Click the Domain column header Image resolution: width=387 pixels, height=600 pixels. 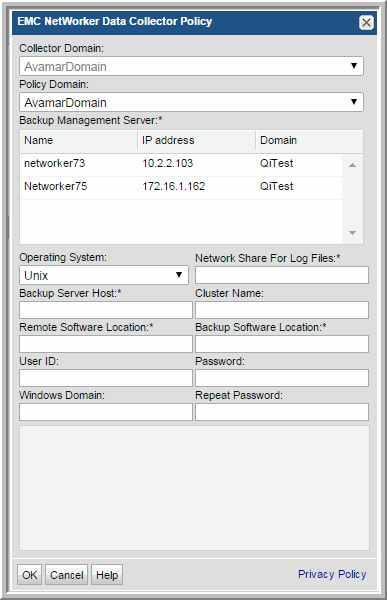309,140
